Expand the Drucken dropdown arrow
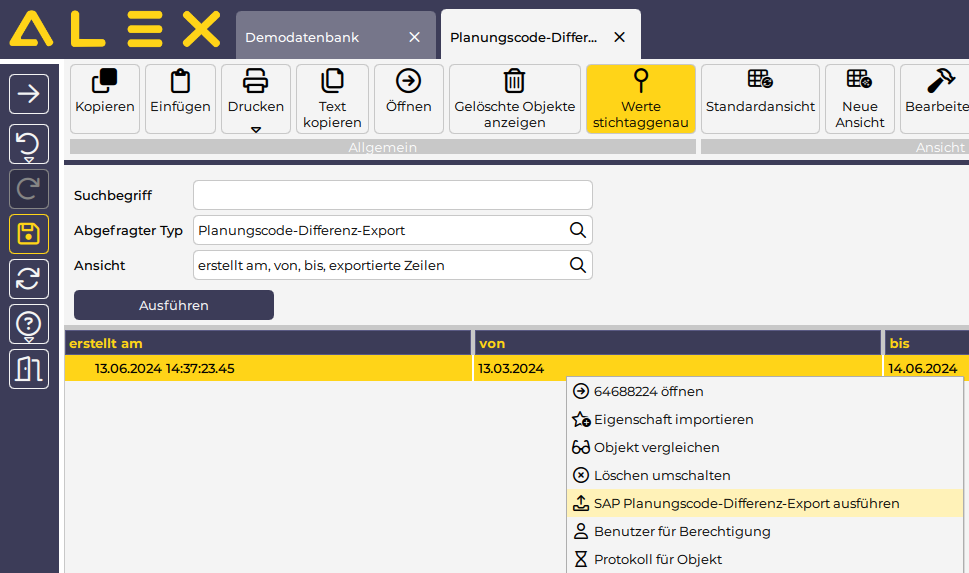969x573 pixels. click(x=256, y=129)
